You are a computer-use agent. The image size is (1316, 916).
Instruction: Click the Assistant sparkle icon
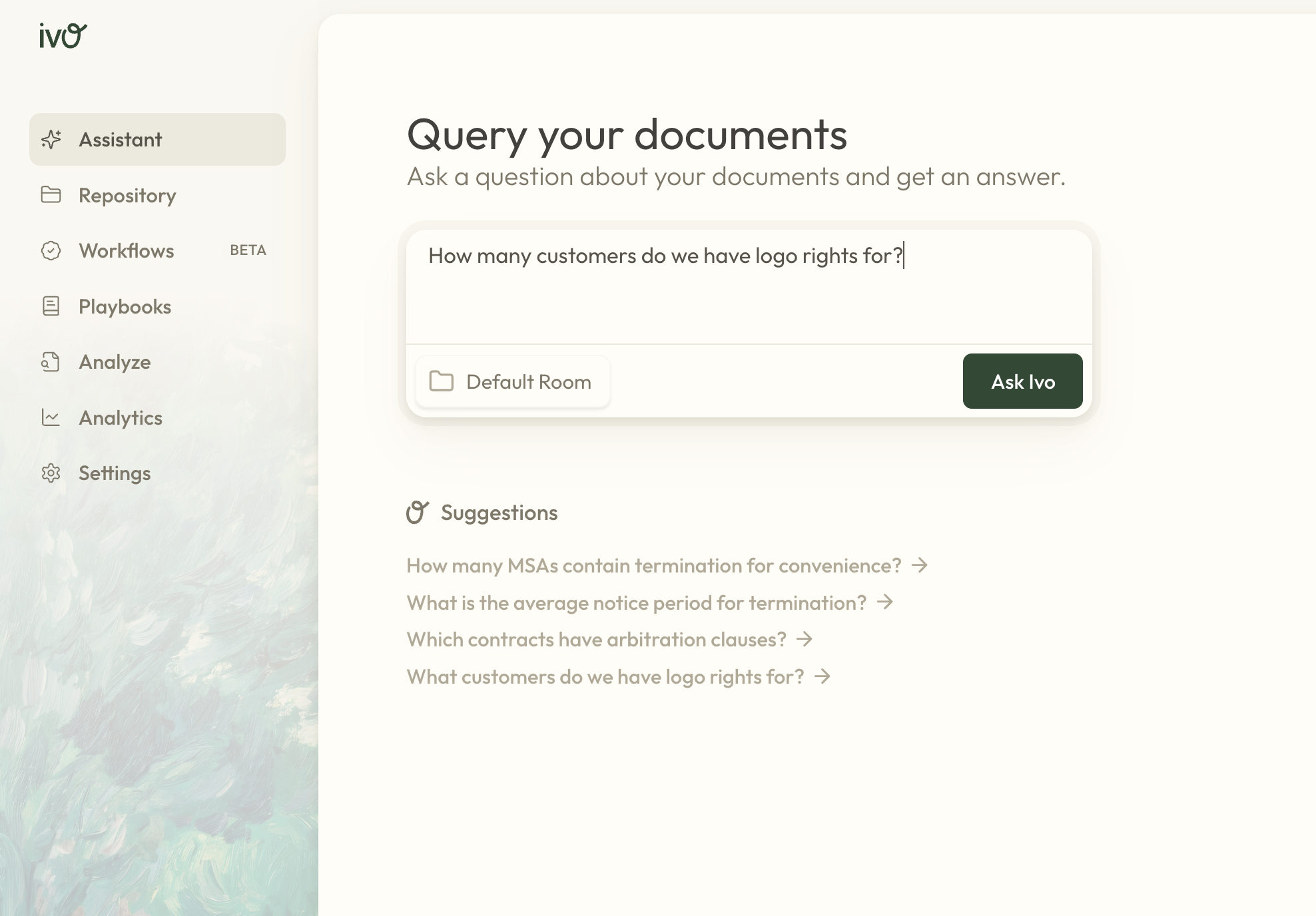(51, 139)
